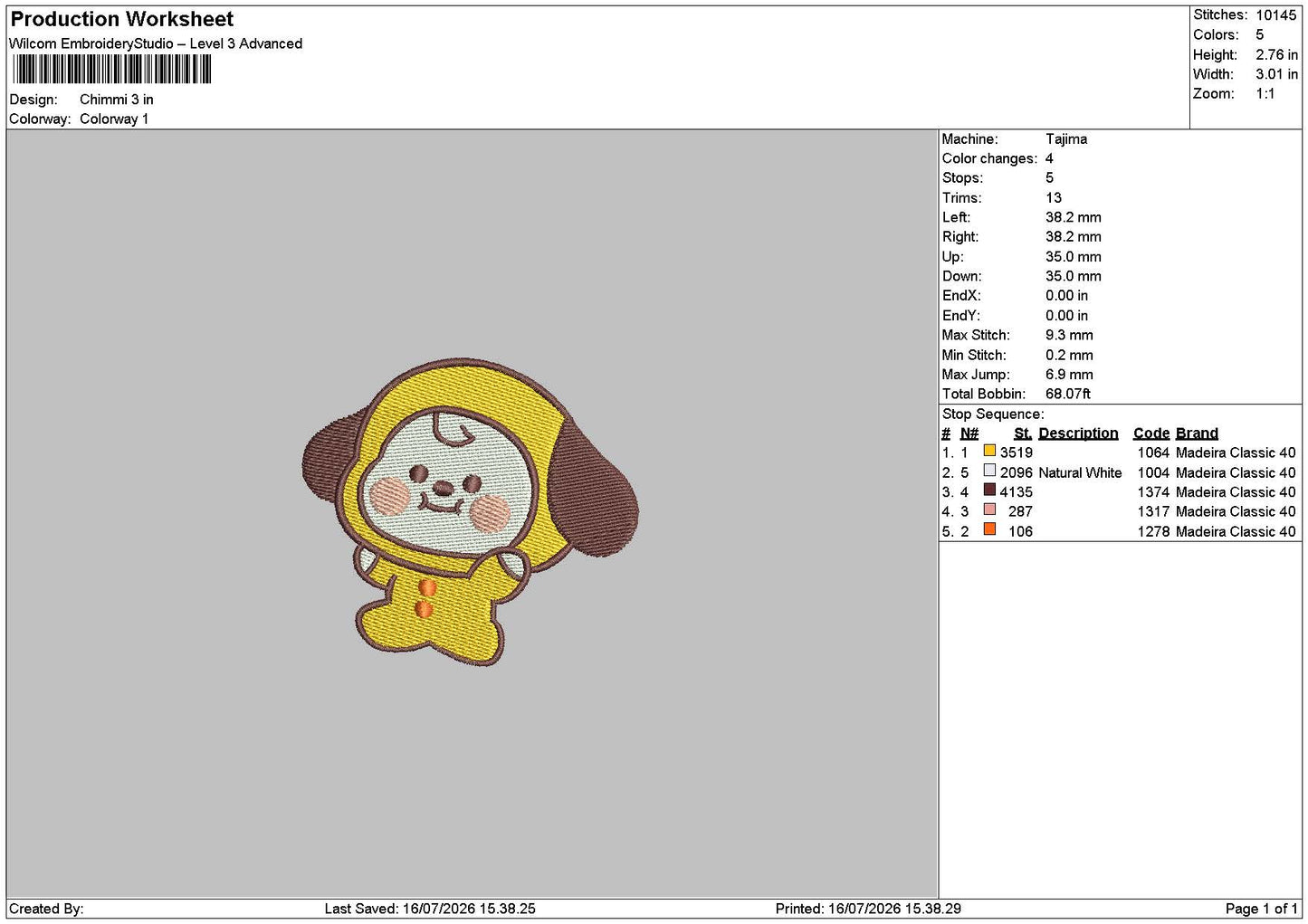This screenshot has width=1308, height=924.
Task: Click the N# column header
Action: pos(969,433)
